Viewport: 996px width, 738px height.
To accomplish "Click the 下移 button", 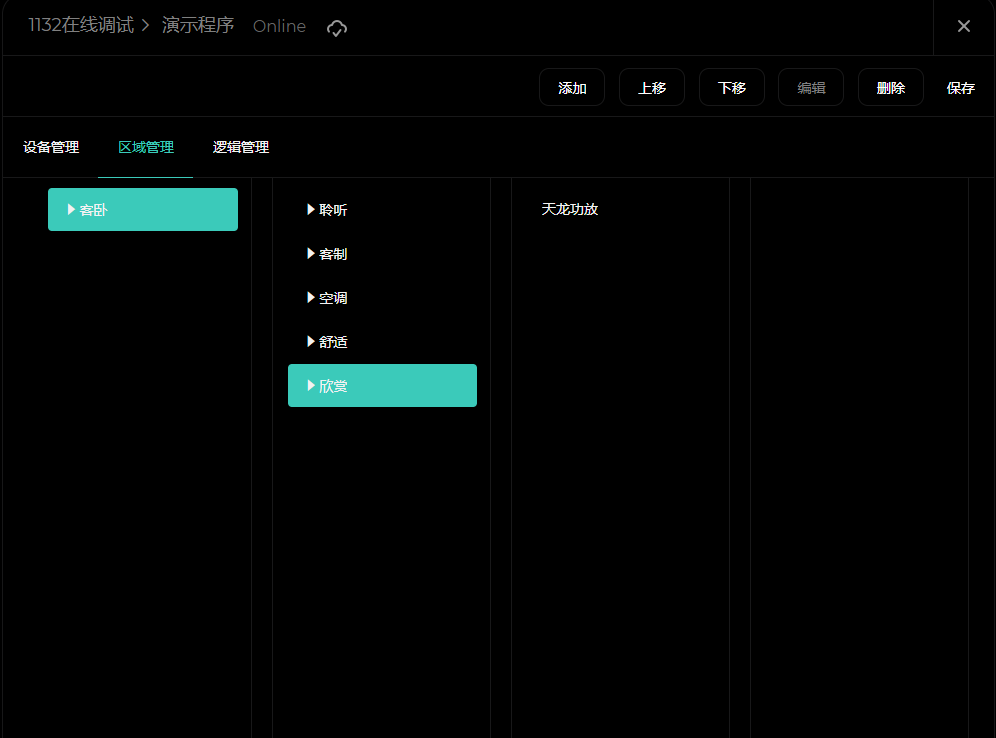I will click(732, 88).
